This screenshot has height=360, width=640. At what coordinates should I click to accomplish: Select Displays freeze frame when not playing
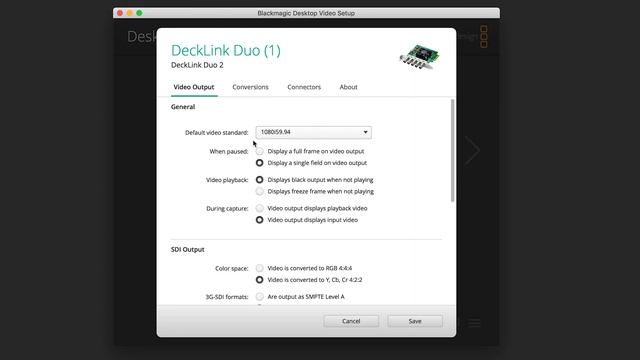tap(260, 191)
